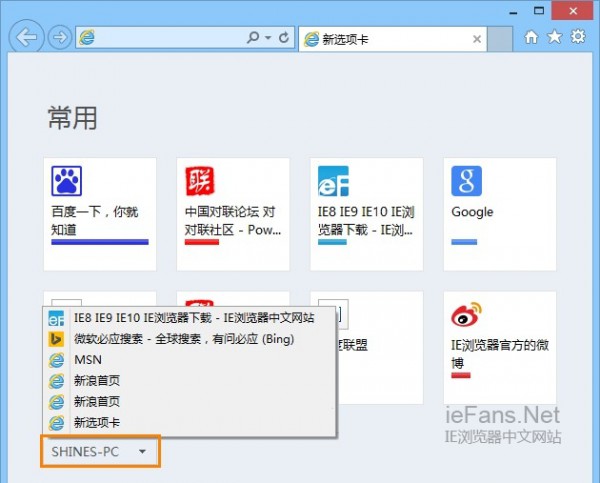Select 新选项卡 entry in the popup list
Viewport: 600px width, 483px height.
tap(189, 423)
